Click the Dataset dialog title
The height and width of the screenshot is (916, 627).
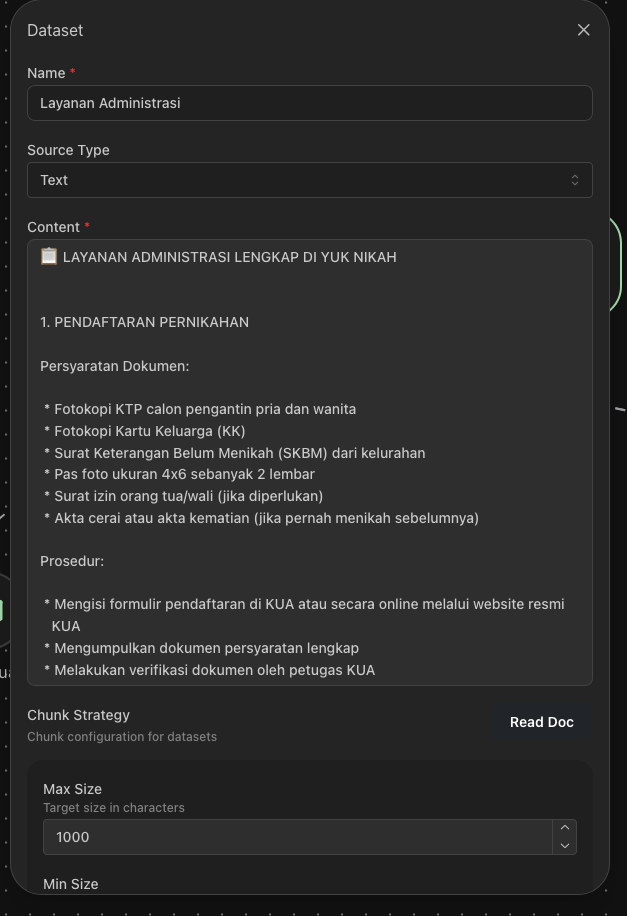(x=55, y=30)
